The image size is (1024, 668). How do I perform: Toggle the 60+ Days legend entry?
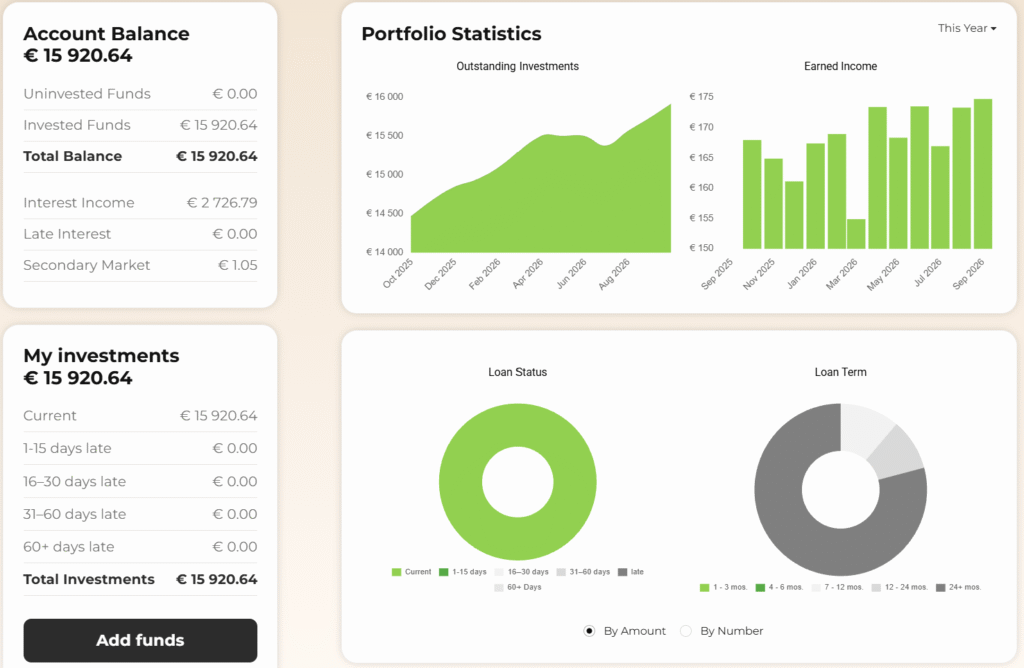pos(518,588)
